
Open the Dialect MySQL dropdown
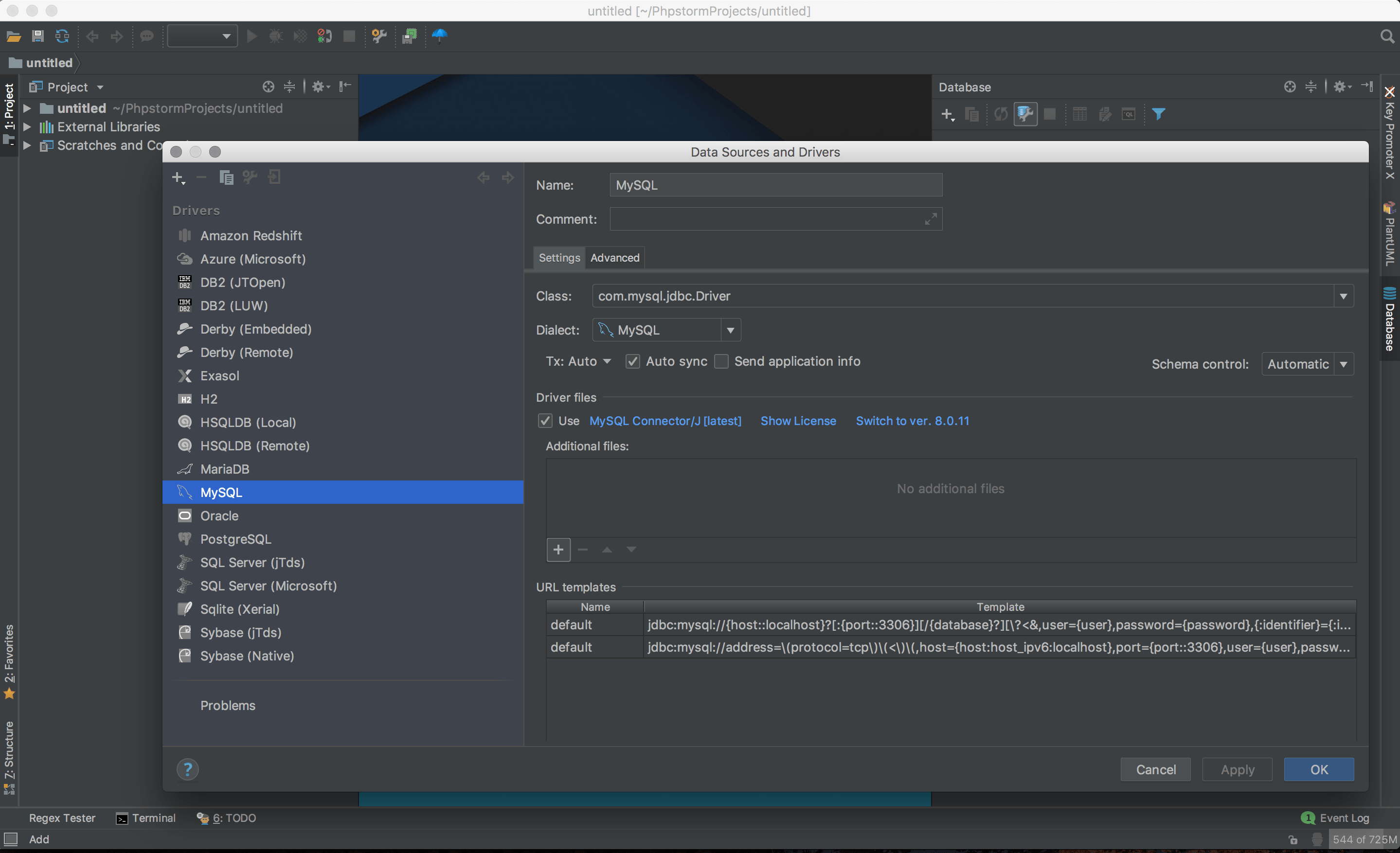tap(666, 330)
